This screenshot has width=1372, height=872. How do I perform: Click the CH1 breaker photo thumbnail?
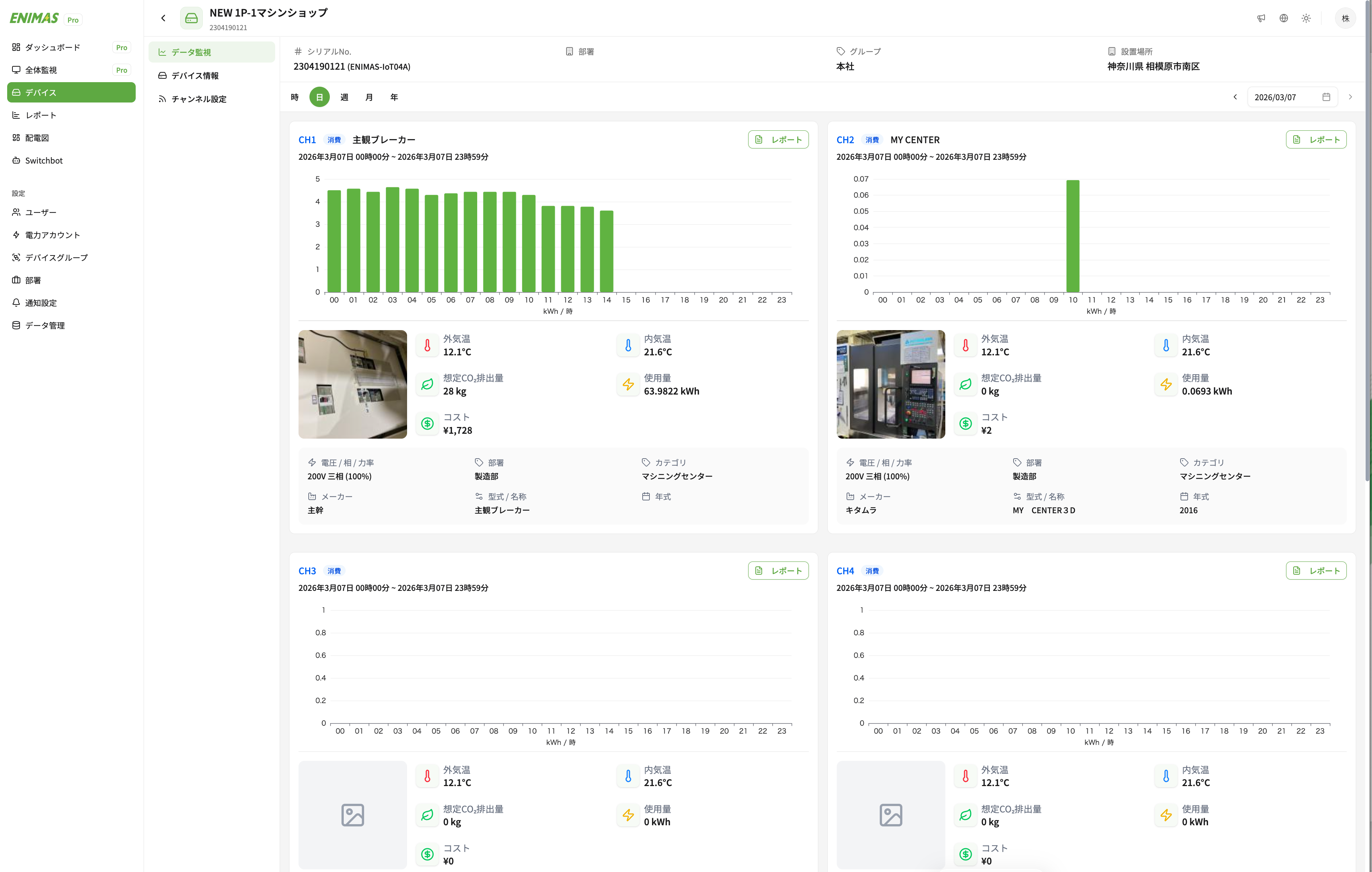click(353, 384)
